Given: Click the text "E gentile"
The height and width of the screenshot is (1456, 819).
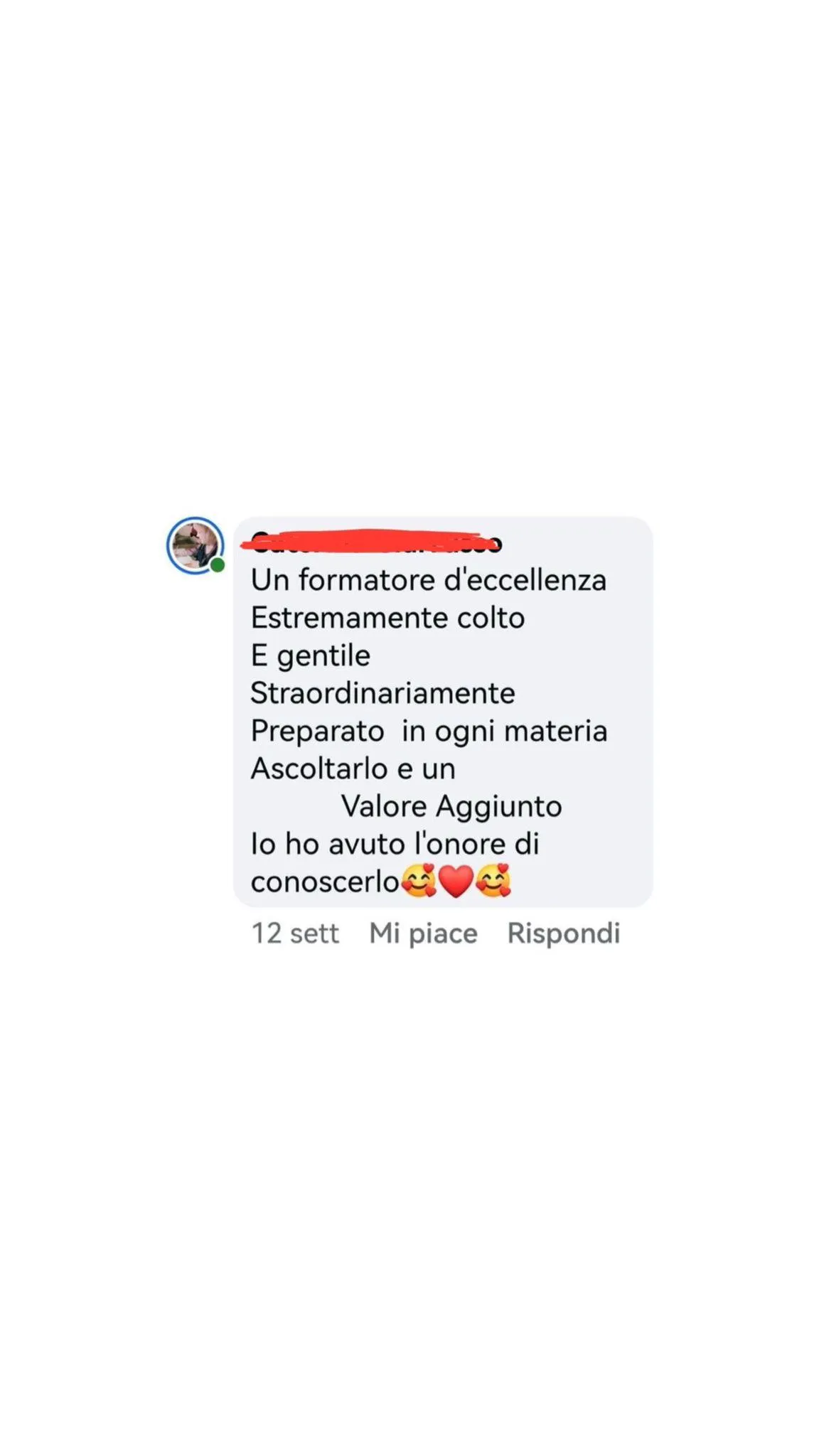Looking at the screenshot, I should (x=311, y=656).
